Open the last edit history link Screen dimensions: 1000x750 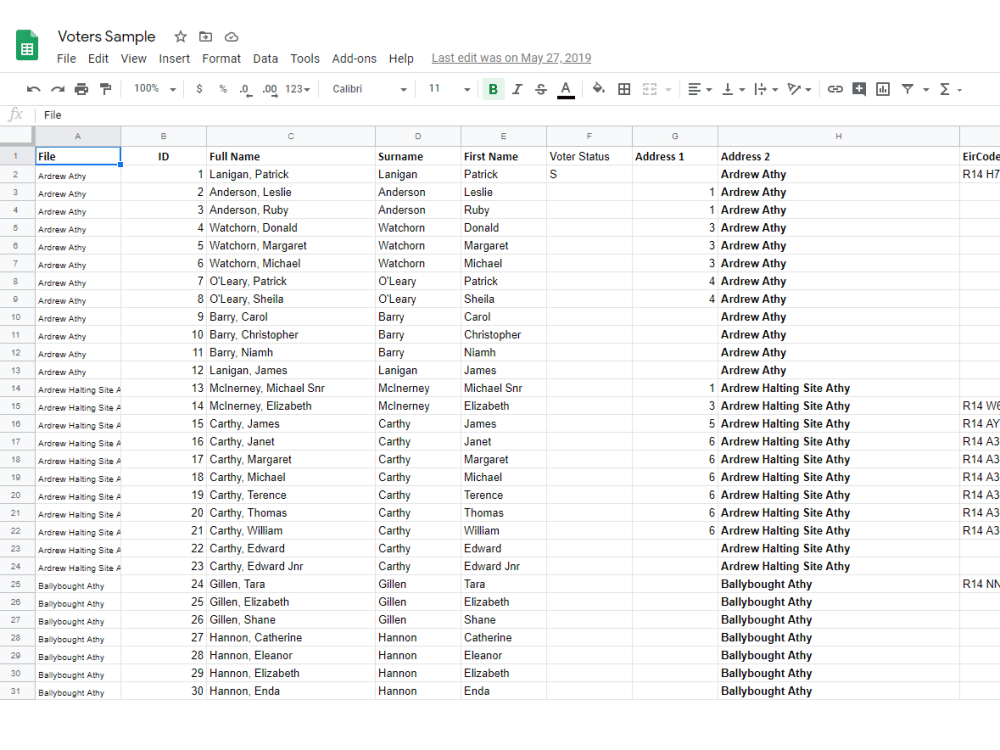coord(511,58)
